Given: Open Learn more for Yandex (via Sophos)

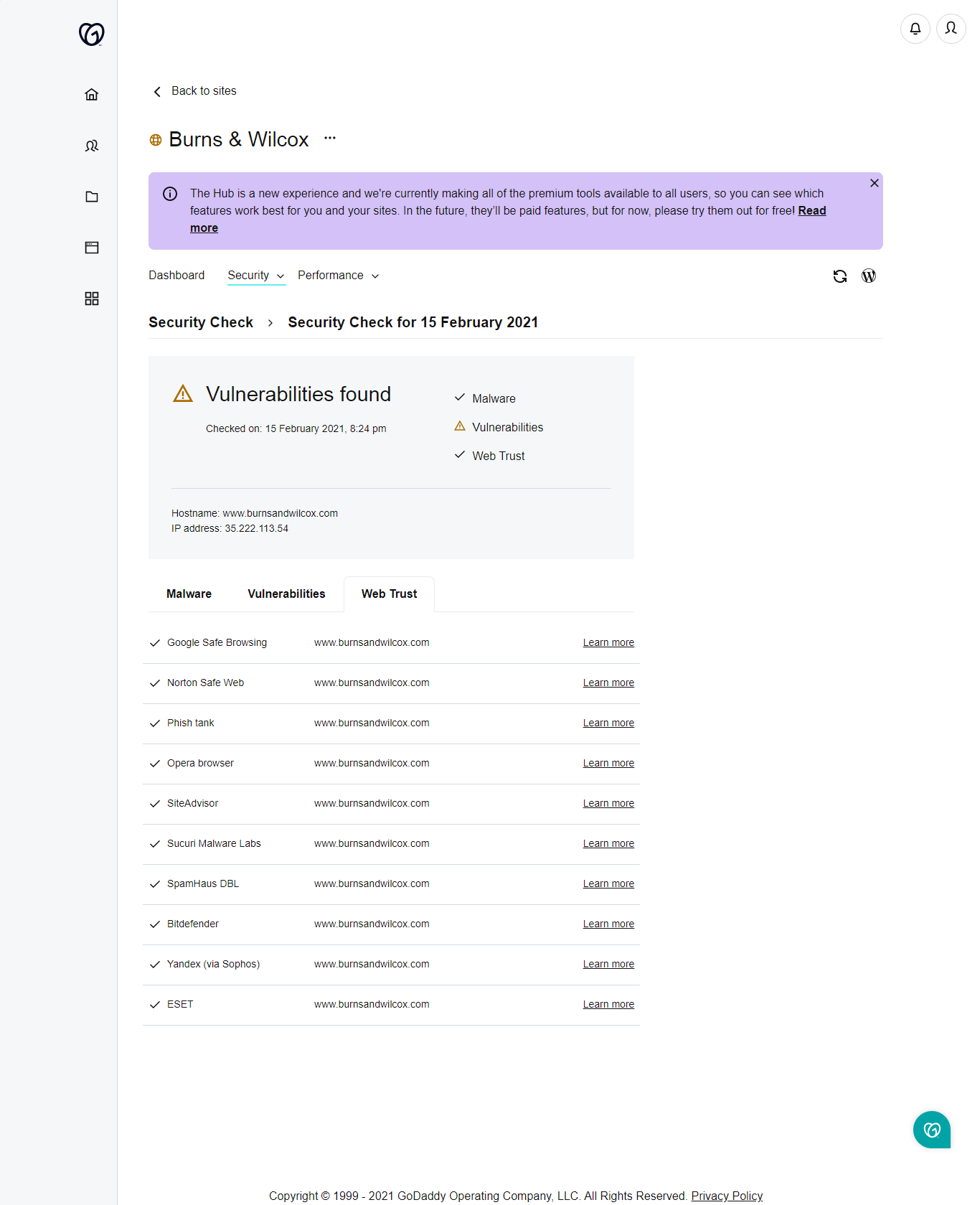Looking at the screenshot, I should (x=608, y=965).
